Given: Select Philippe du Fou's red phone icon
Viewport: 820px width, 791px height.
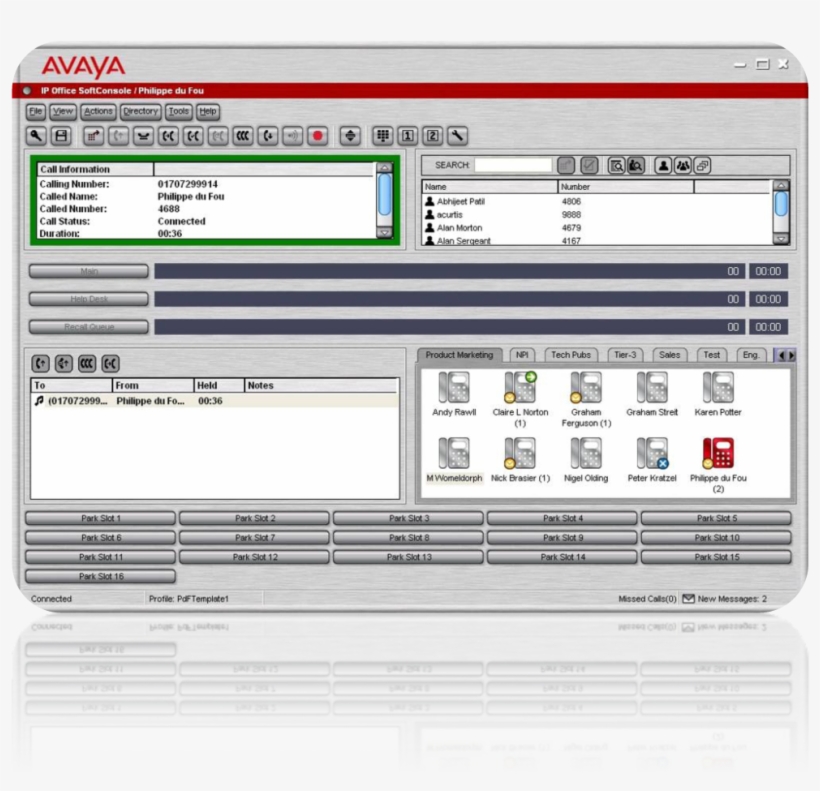Looking at the screenshot, I should (x=717, y=455).
